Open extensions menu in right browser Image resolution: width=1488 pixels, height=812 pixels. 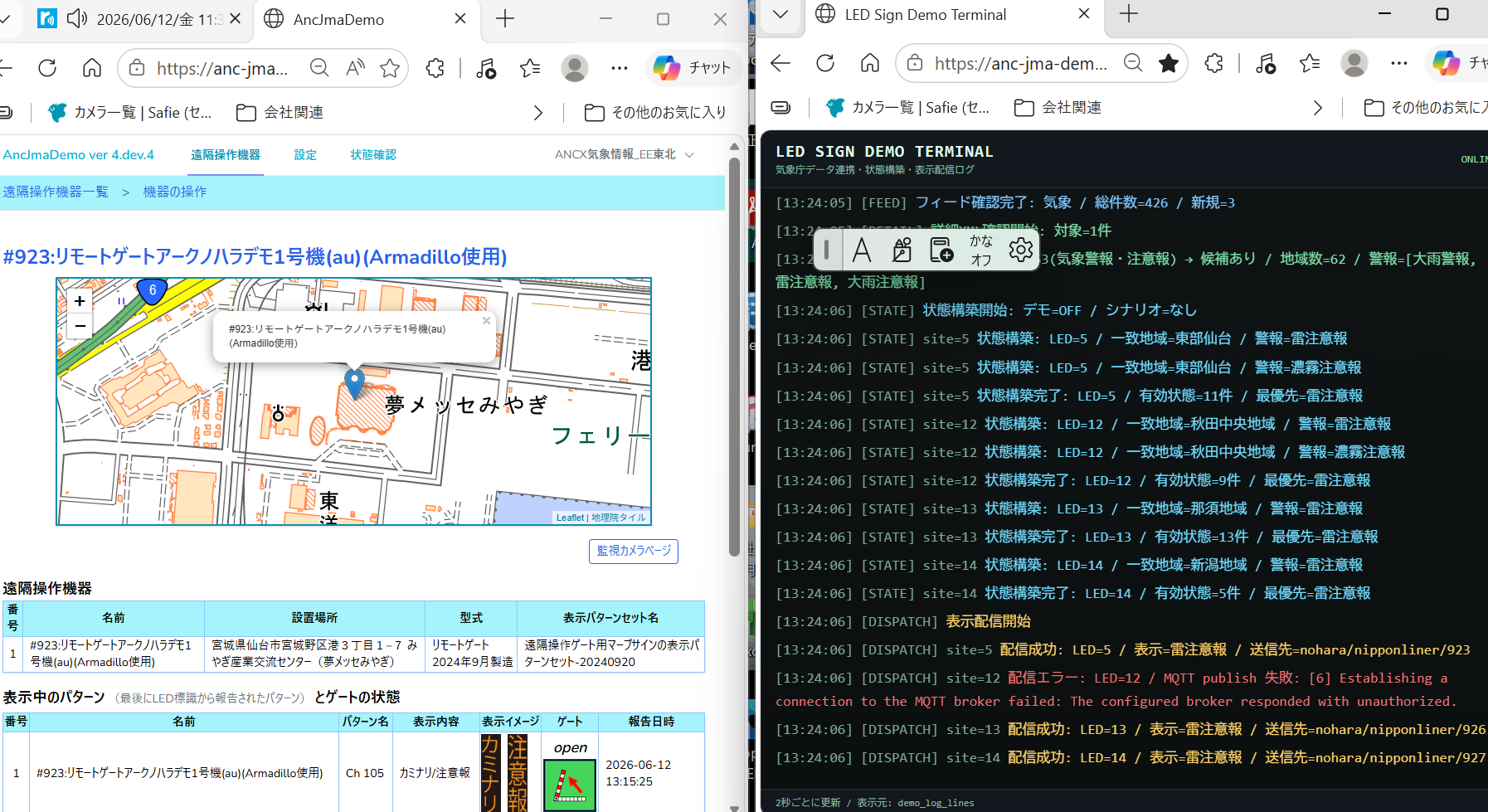[1213, 63]
